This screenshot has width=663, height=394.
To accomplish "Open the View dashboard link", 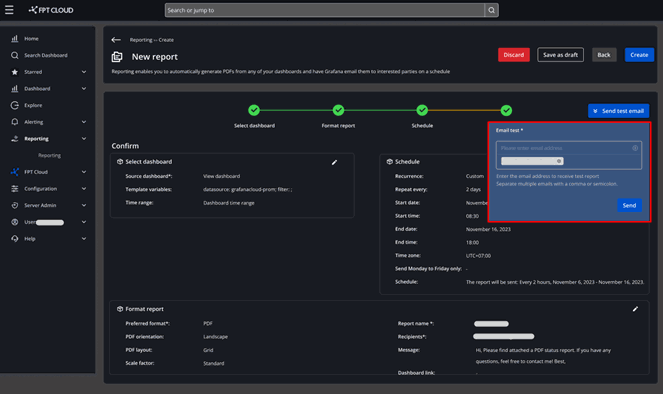I will 221,176.
